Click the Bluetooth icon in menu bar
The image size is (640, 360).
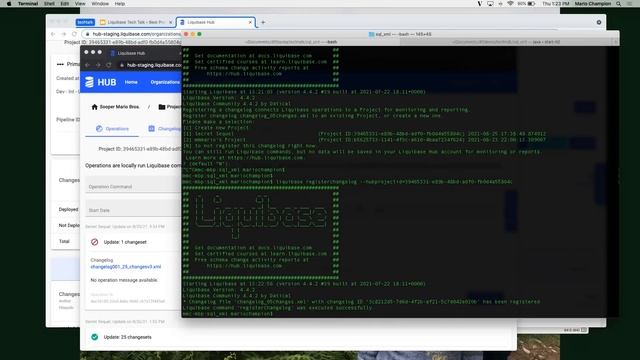(x=500, y=4)
